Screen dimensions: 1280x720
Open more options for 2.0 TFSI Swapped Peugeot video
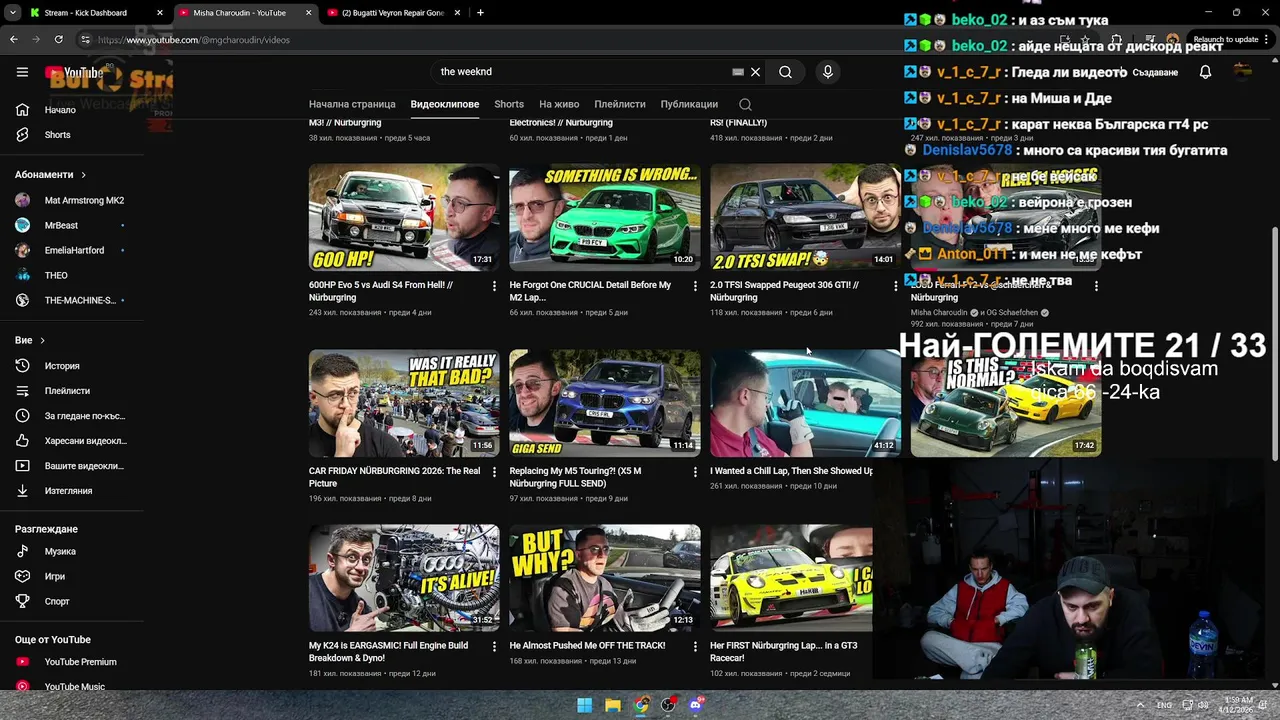pos(895,286)
